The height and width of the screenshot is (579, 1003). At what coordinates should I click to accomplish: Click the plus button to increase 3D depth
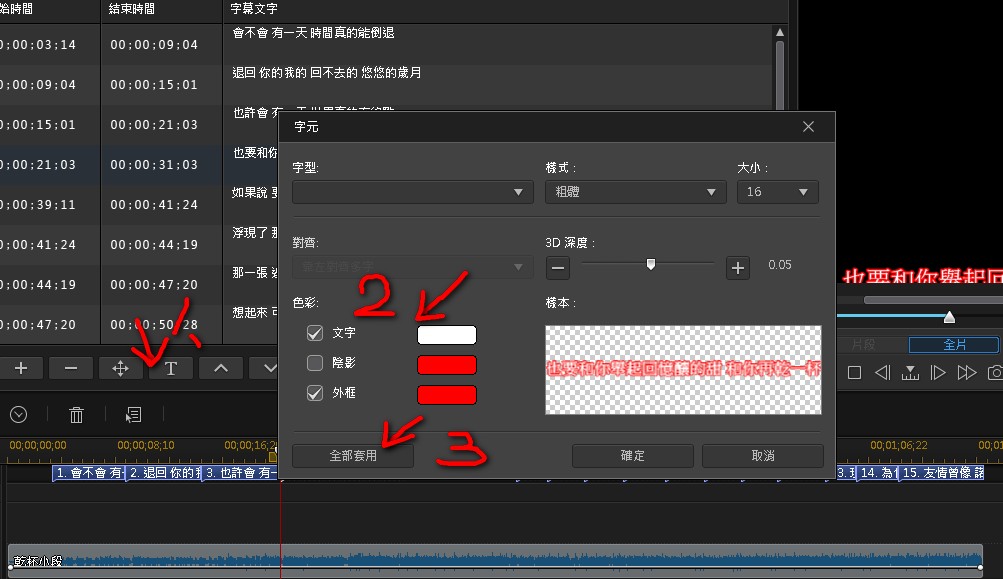[x=738, y=267]
